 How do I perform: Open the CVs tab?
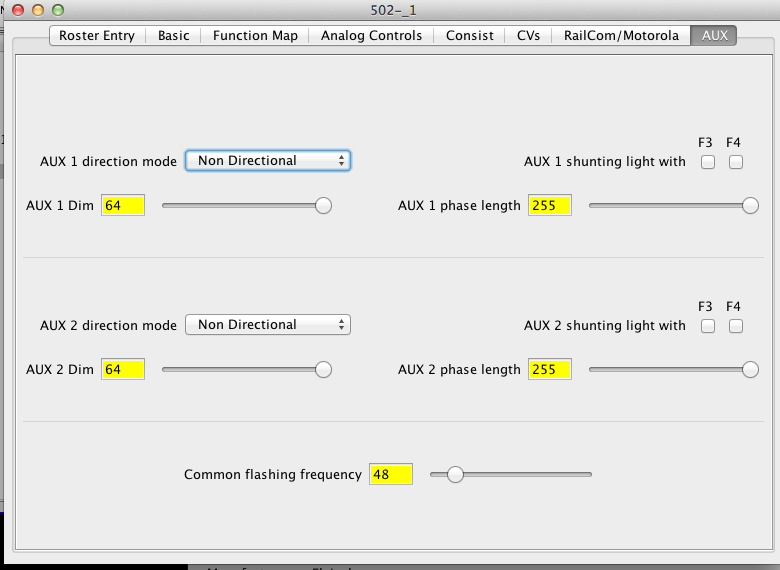(x=528, y=36)
